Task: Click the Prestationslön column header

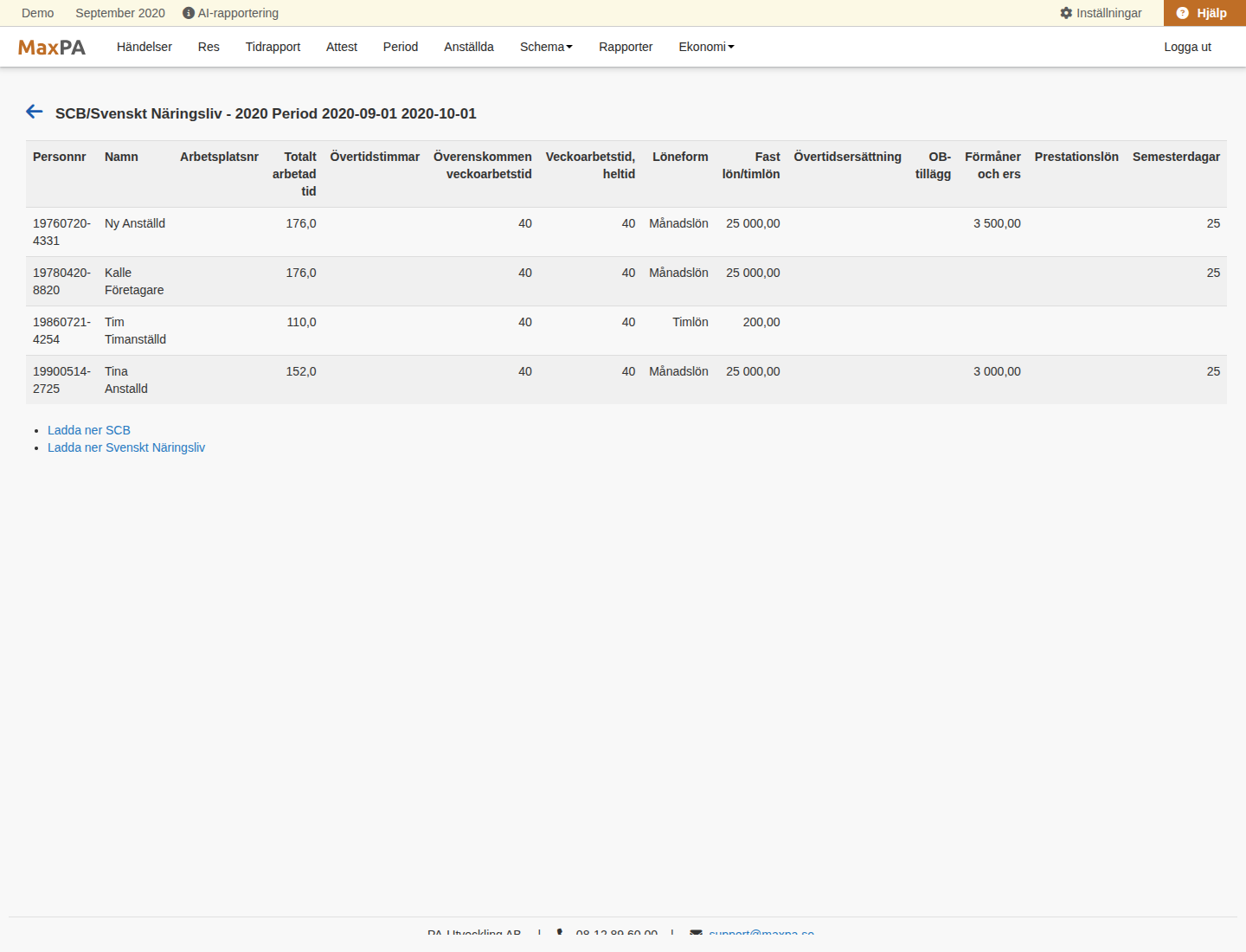Action: point(1076,157)
